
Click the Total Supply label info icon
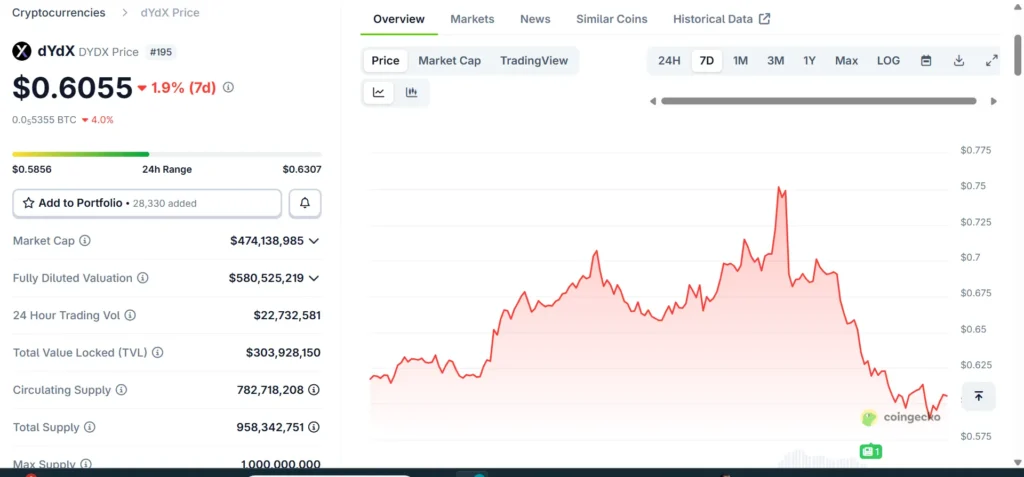pyautogui.click(x=89, y=427)
